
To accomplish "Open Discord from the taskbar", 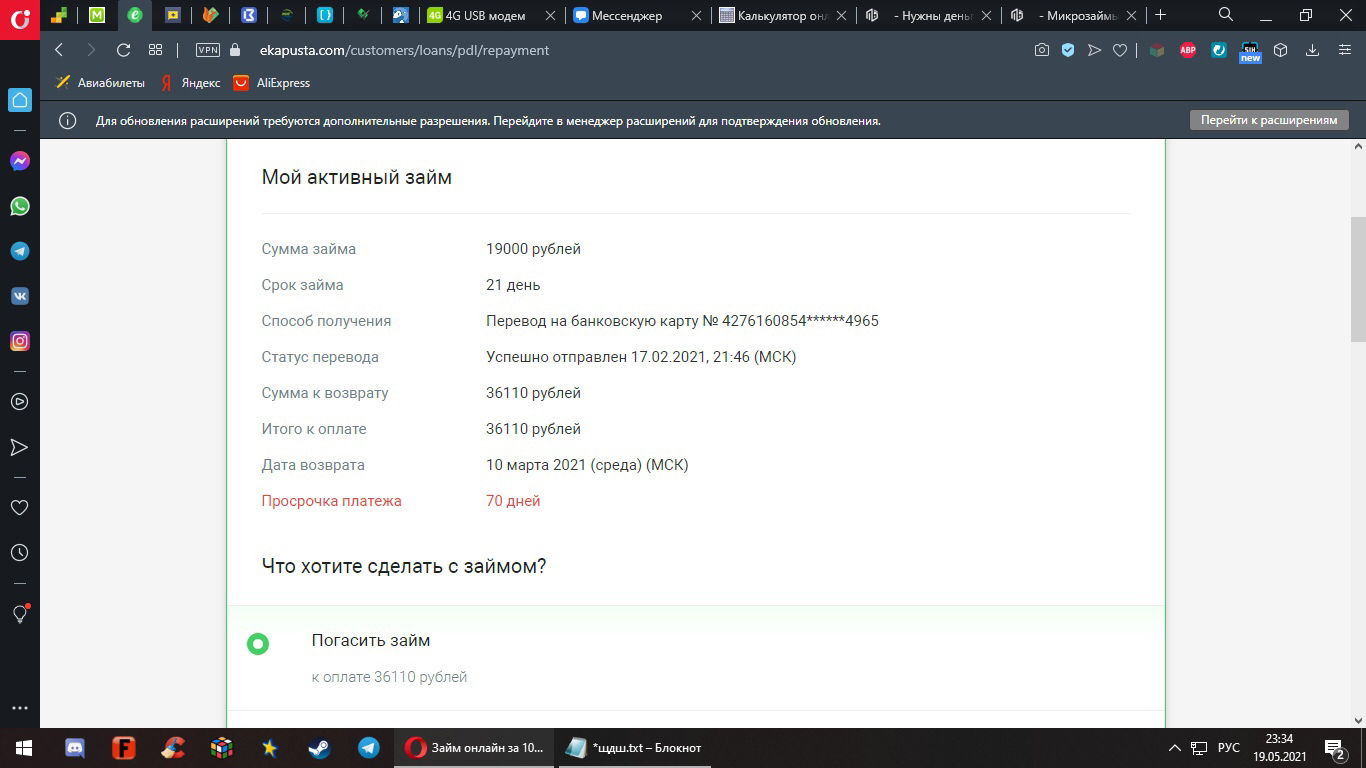I will point(74,748).
